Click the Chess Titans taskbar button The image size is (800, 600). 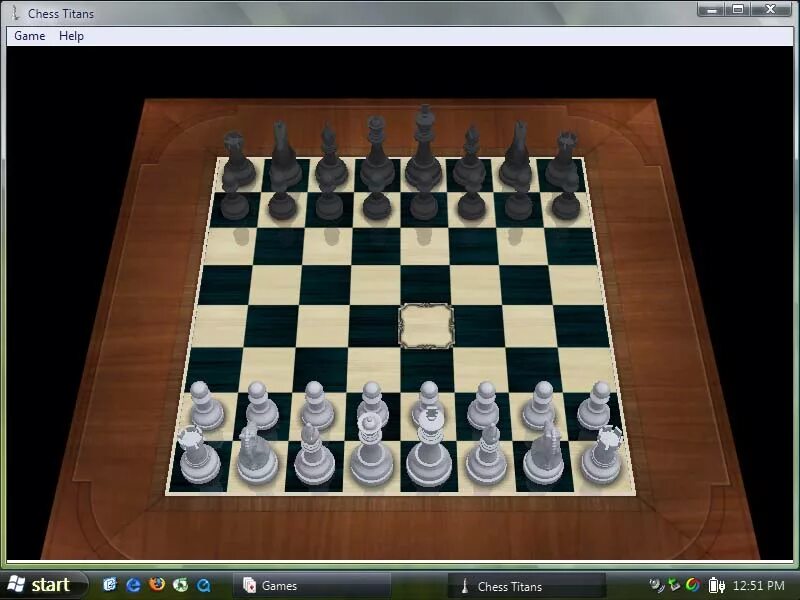(x=527, y=586)
